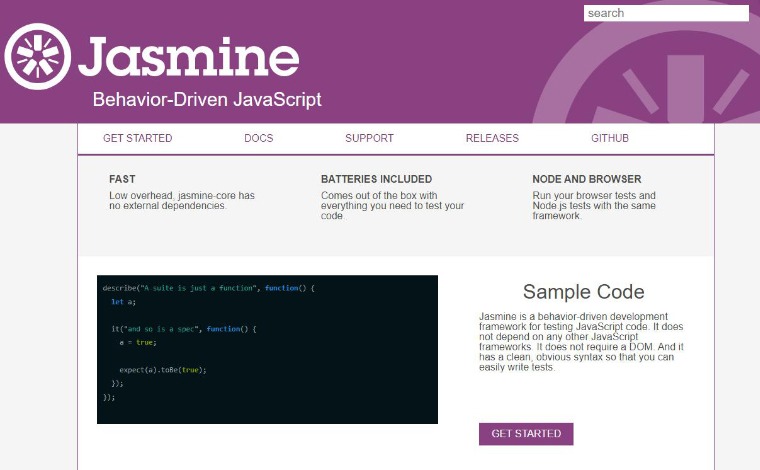Open the GET STARTED navigation item

point(138,138)
